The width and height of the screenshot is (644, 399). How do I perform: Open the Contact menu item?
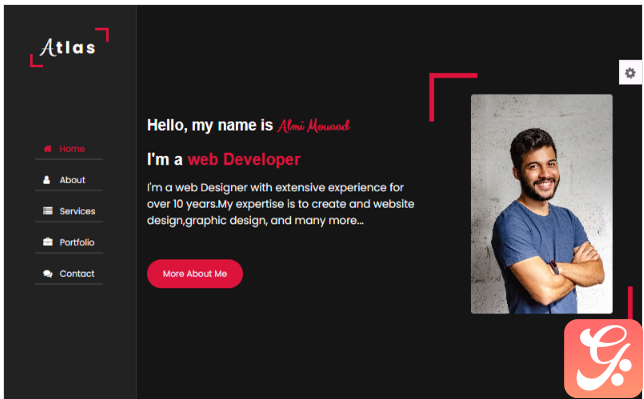69,274
